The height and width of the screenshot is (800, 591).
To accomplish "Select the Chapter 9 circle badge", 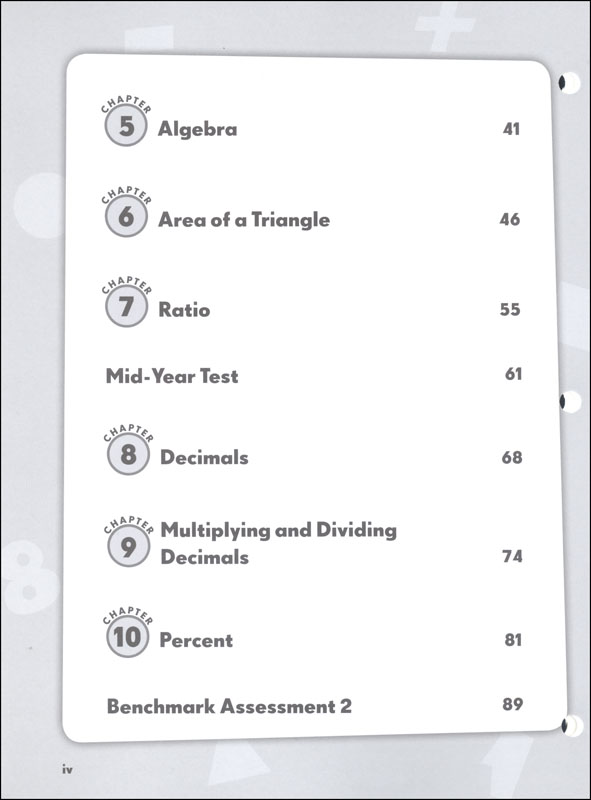I will tap(129, 546).
